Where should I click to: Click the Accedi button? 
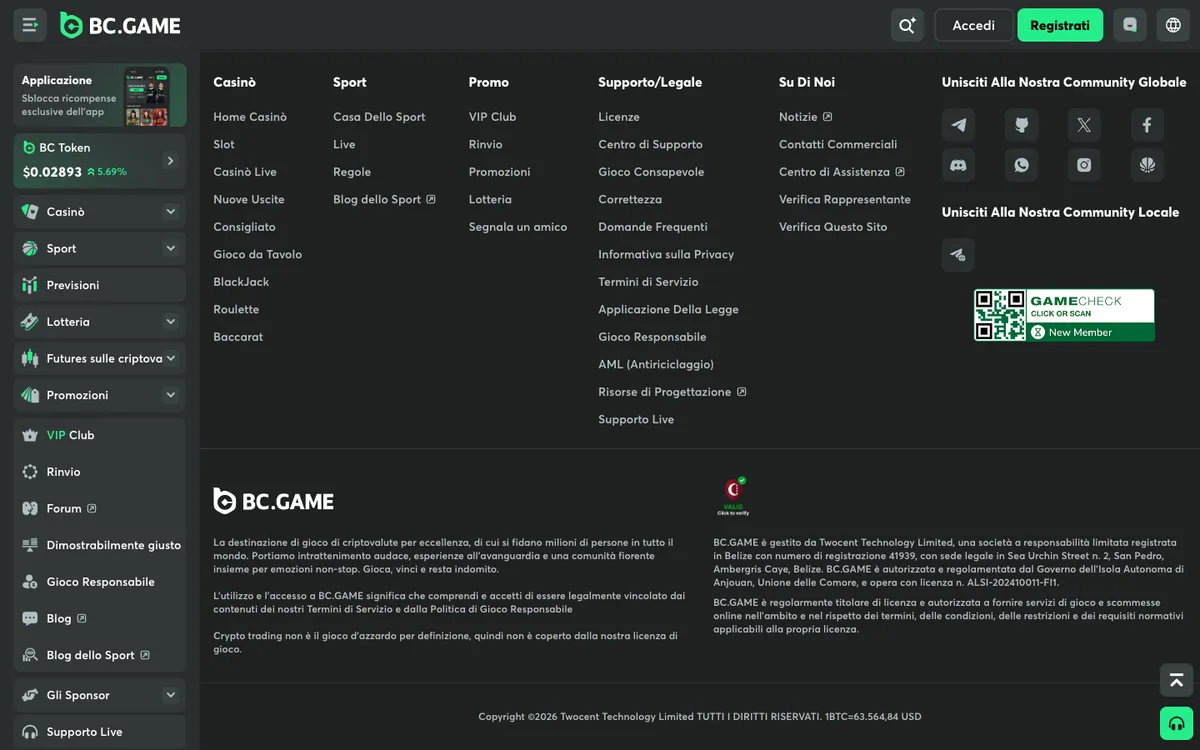[x=973, y=25]
